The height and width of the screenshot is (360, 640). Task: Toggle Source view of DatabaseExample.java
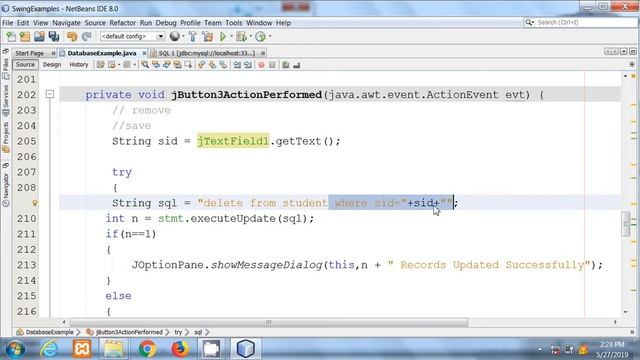coord(25,64)
